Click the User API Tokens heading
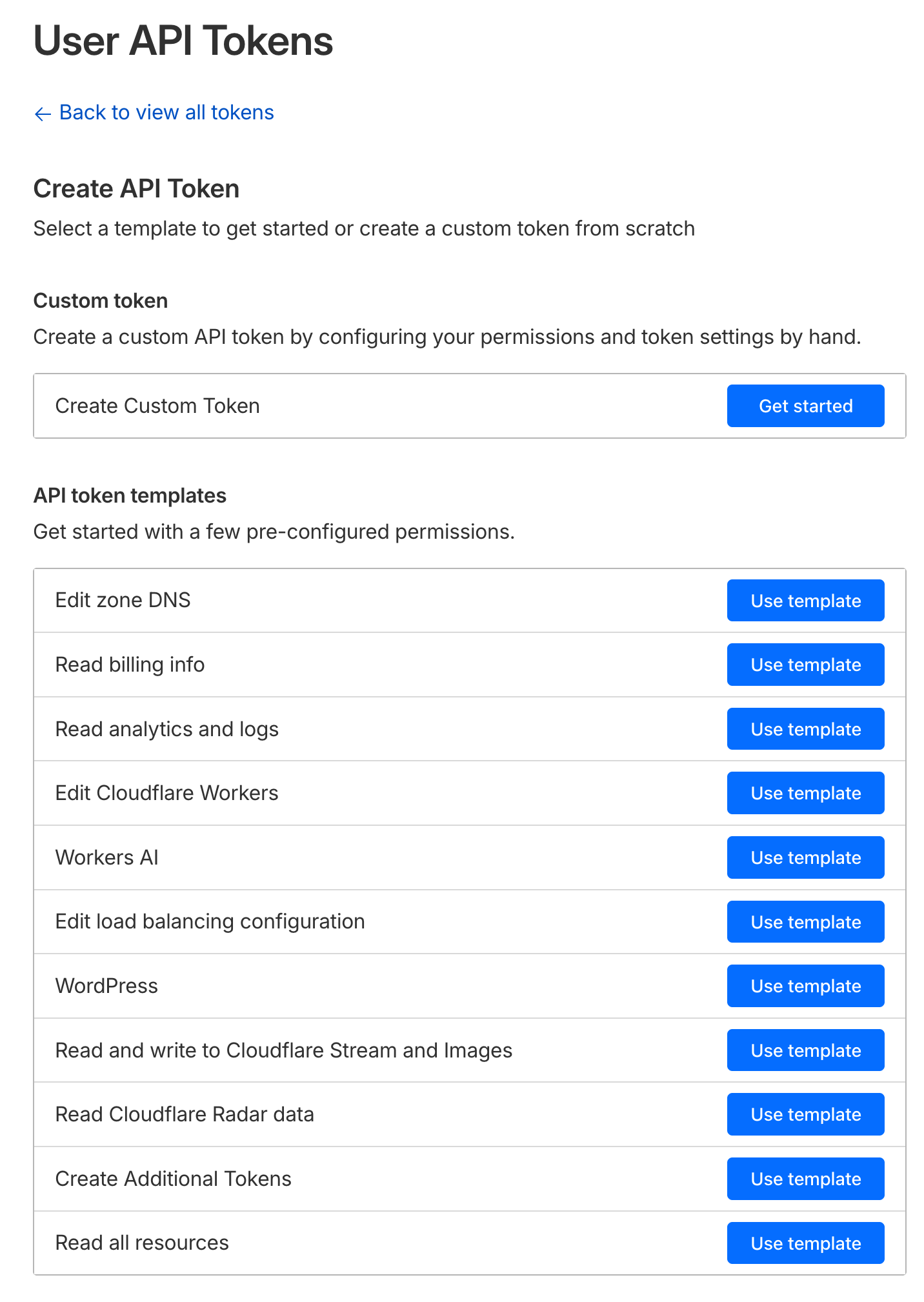Screen dimensions: 924x1302 (x=183, y=41)
